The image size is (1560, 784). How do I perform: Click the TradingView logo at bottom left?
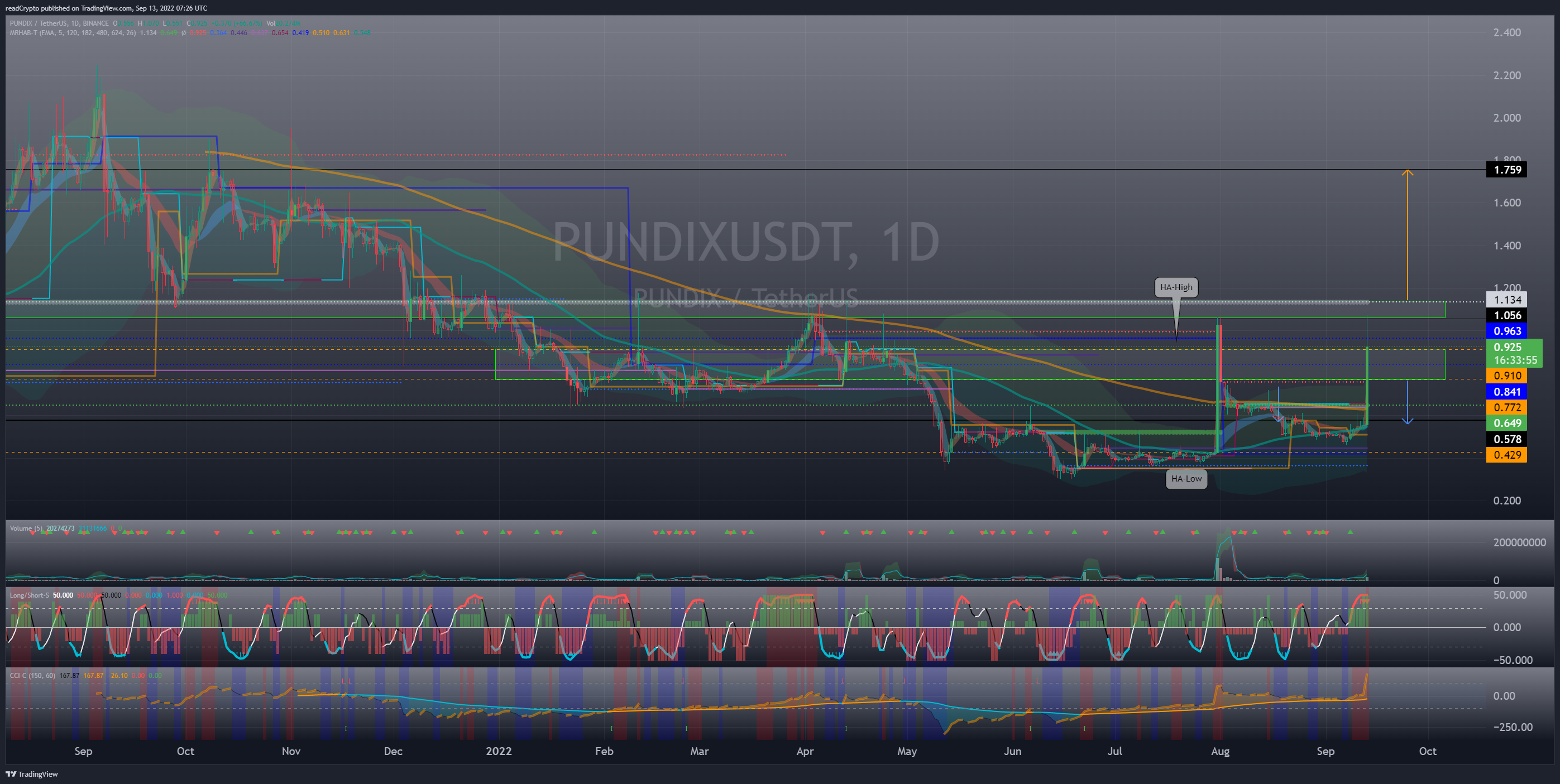click(x=32, y=774)
